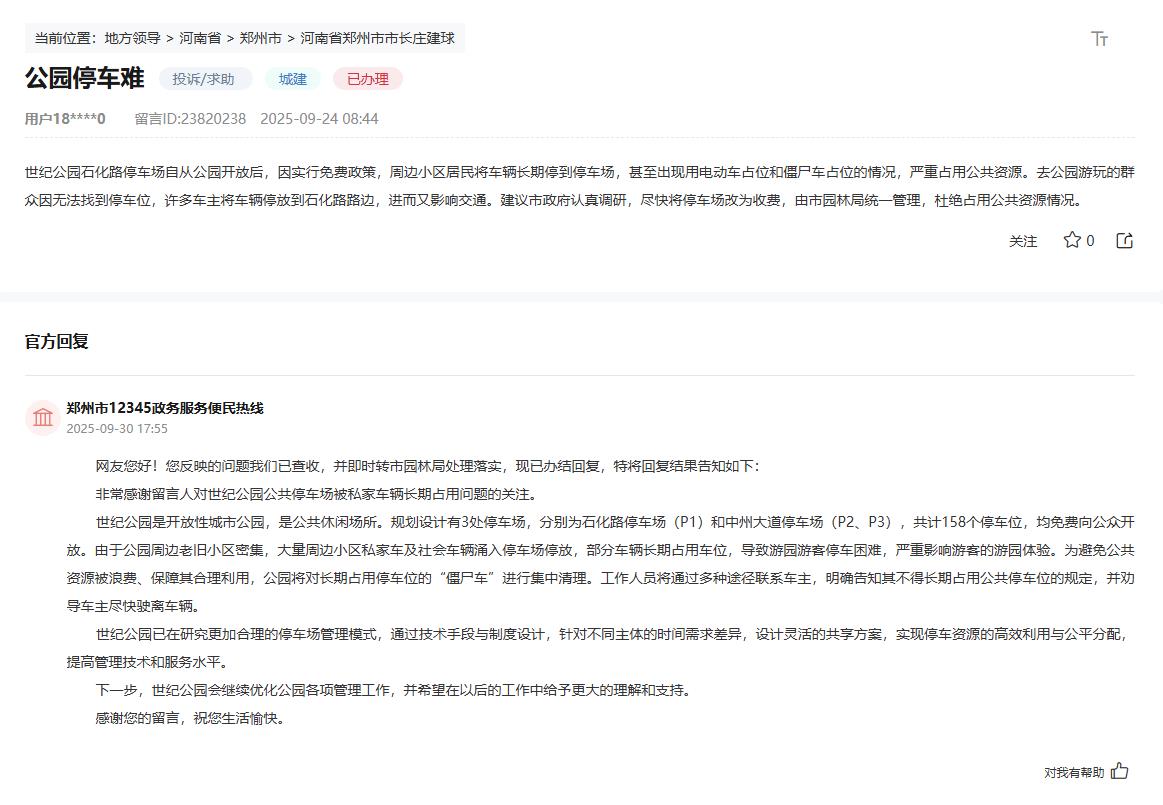Open the 投诉/求助 tag
This screenshot has width=1163, height=805.
pyautogui.click(x=205, y=78)
